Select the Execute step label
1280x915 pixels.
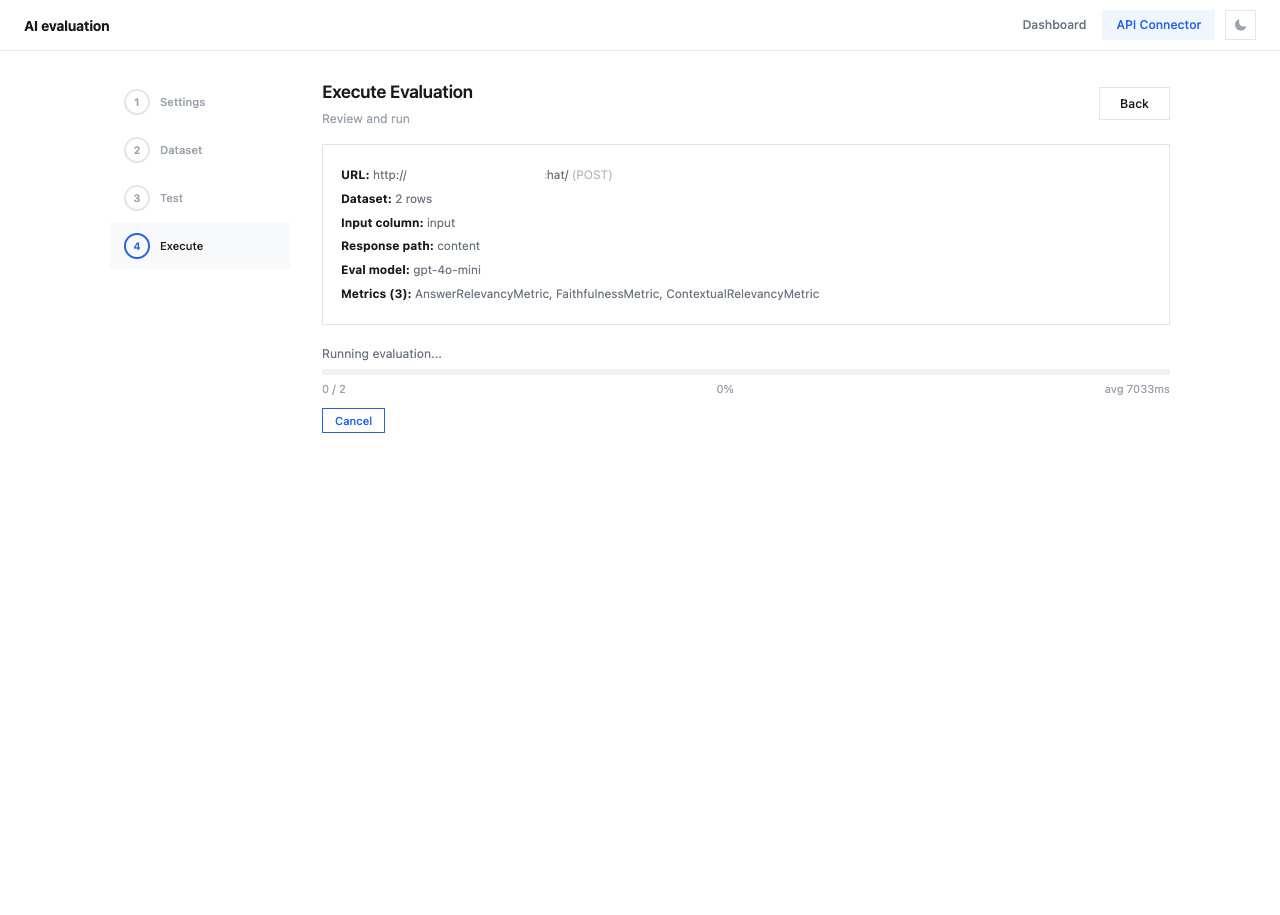181,246
